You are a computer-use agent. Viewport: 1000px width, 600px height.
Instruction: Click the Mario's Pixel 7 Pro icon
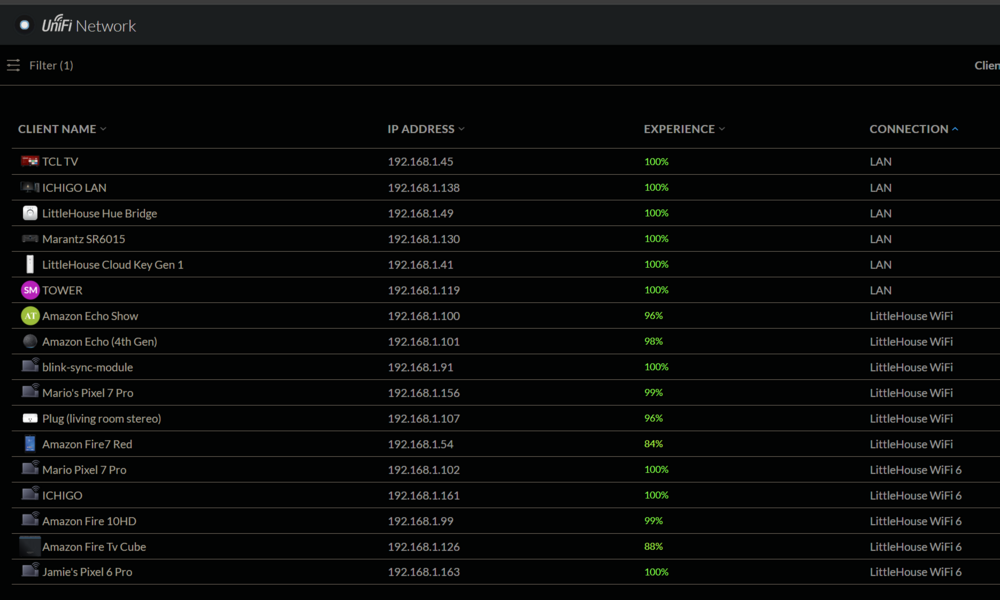coord(30,391)
